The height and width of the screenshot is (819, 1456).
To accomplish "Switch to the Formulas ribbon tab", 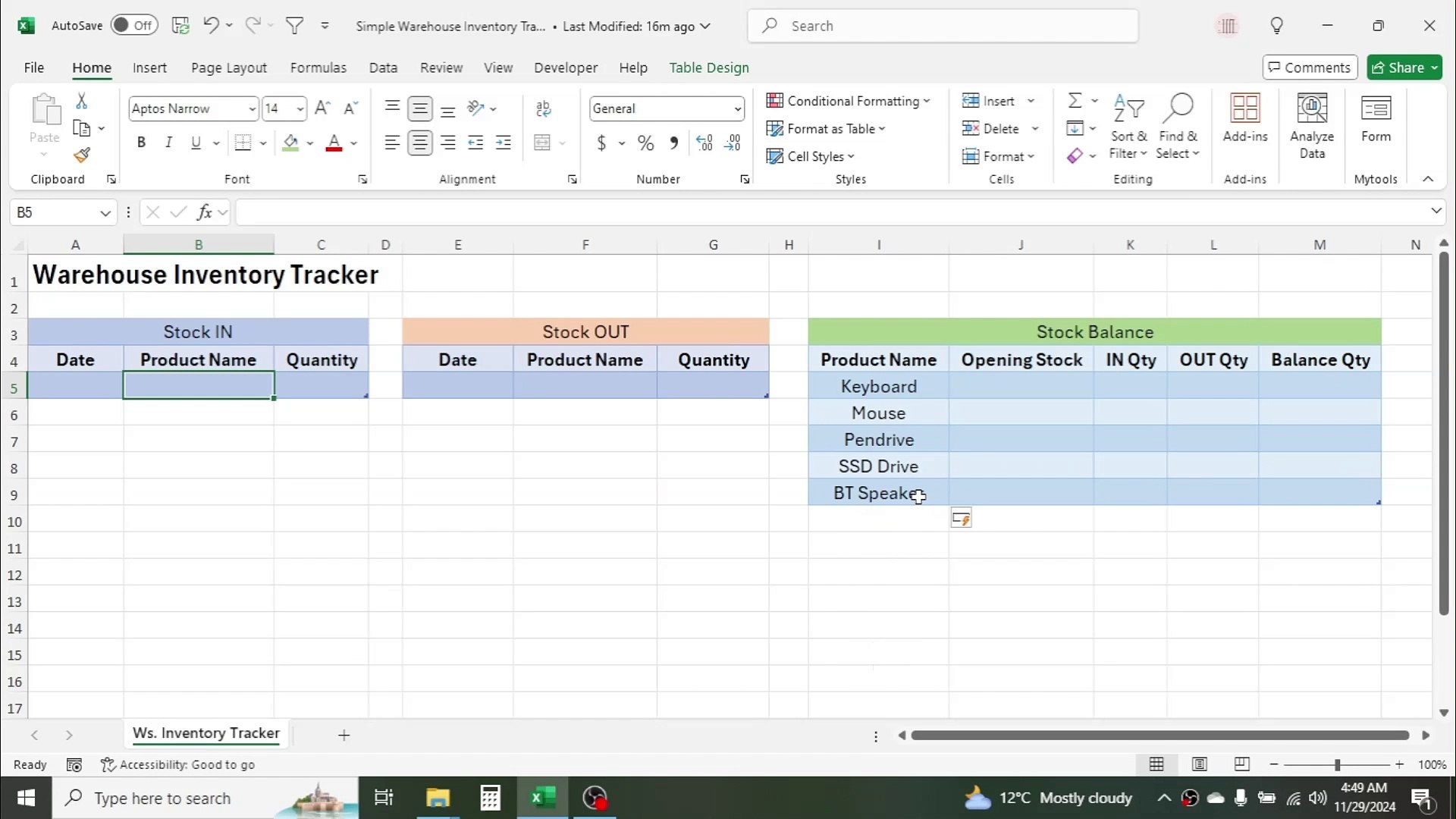I will click(x=318, y=67).
